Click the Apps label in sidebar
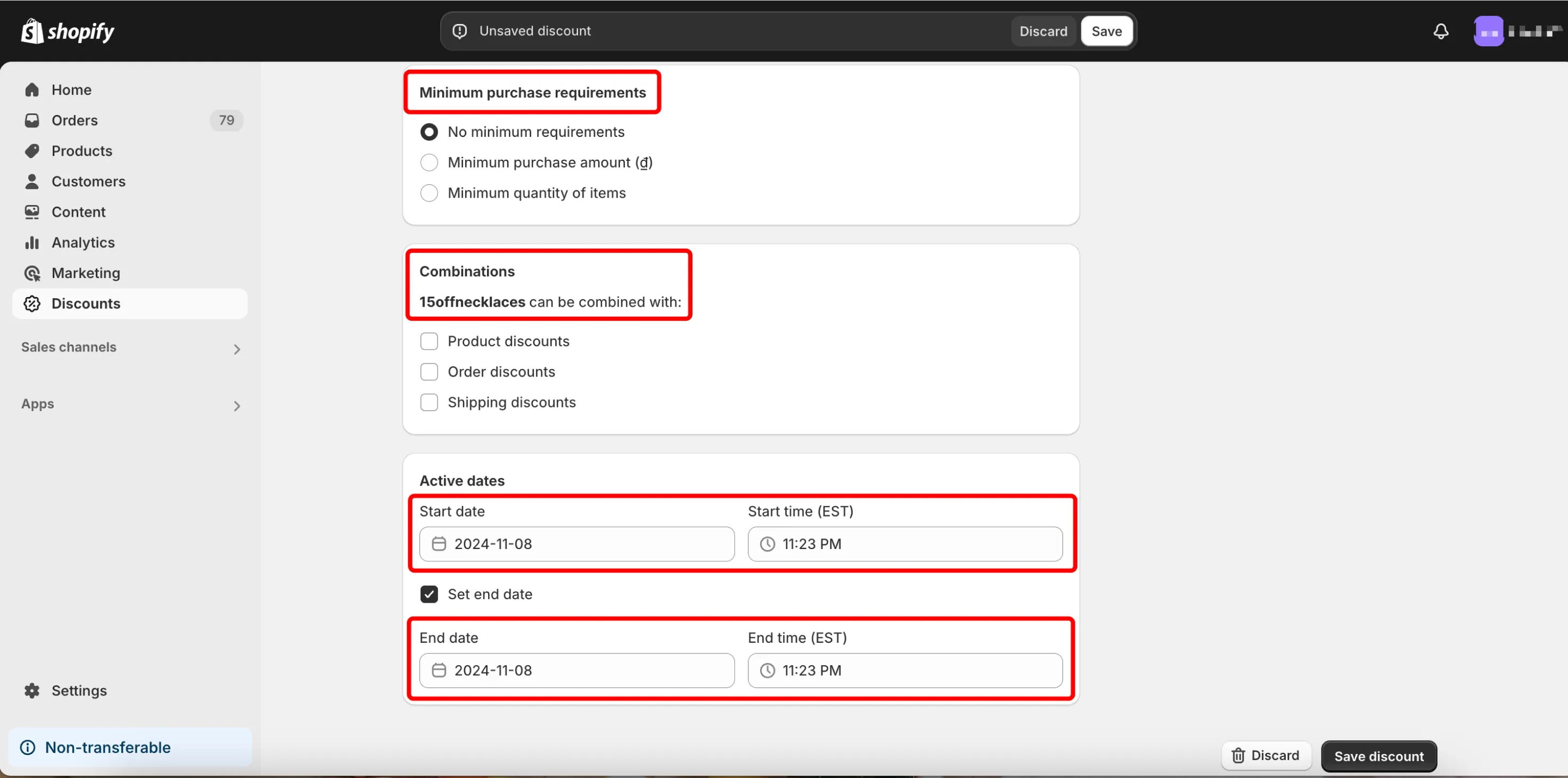Viewport: 1568px width, 778px height. click(x=38, y=404)
